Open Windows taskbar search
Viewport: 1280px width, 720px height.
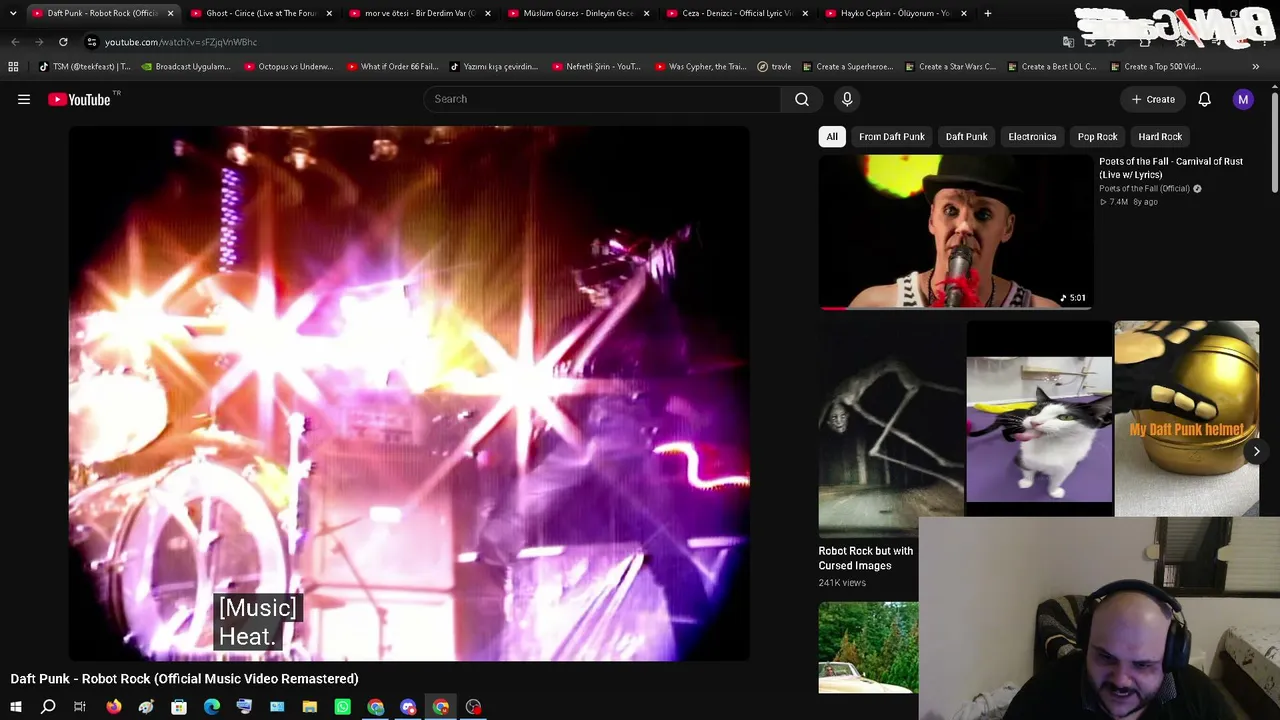pyautogui.click(x=48, y=707)
